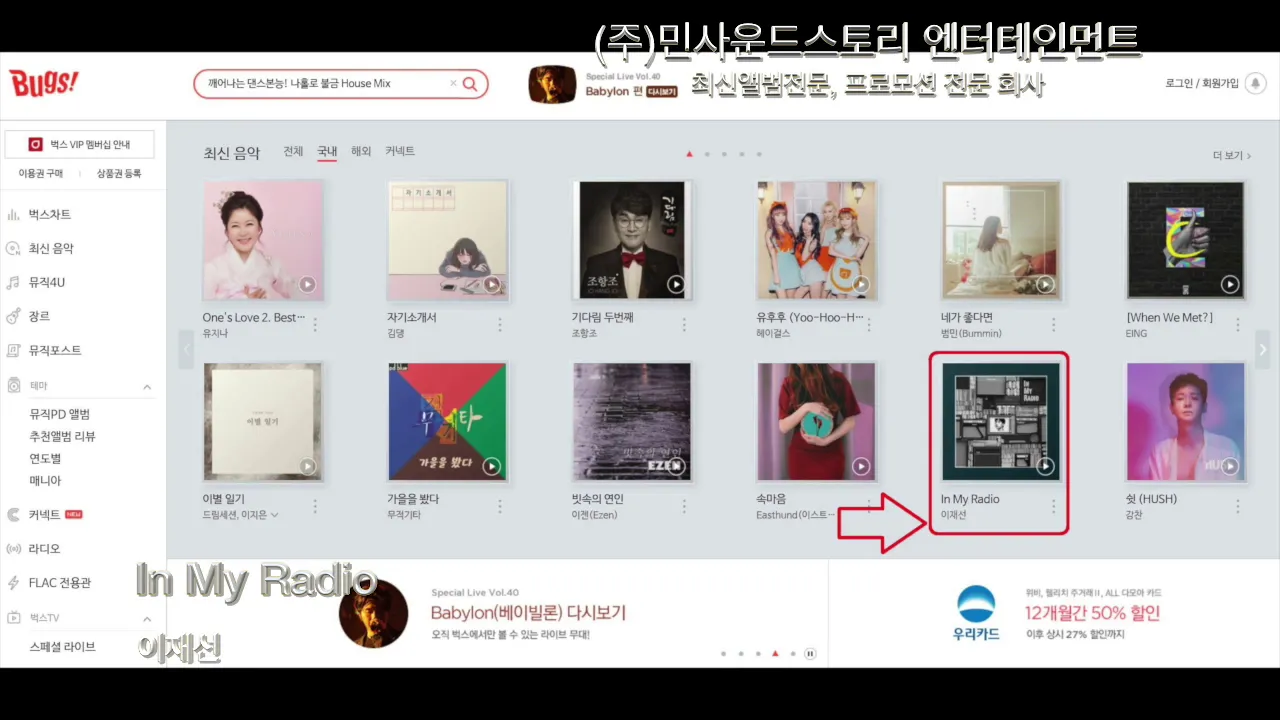The height and width of the screenshot is (720, 1280).
Task: Open 벅스 VIP 멤버십 안내 button
Action: (79, 144)
